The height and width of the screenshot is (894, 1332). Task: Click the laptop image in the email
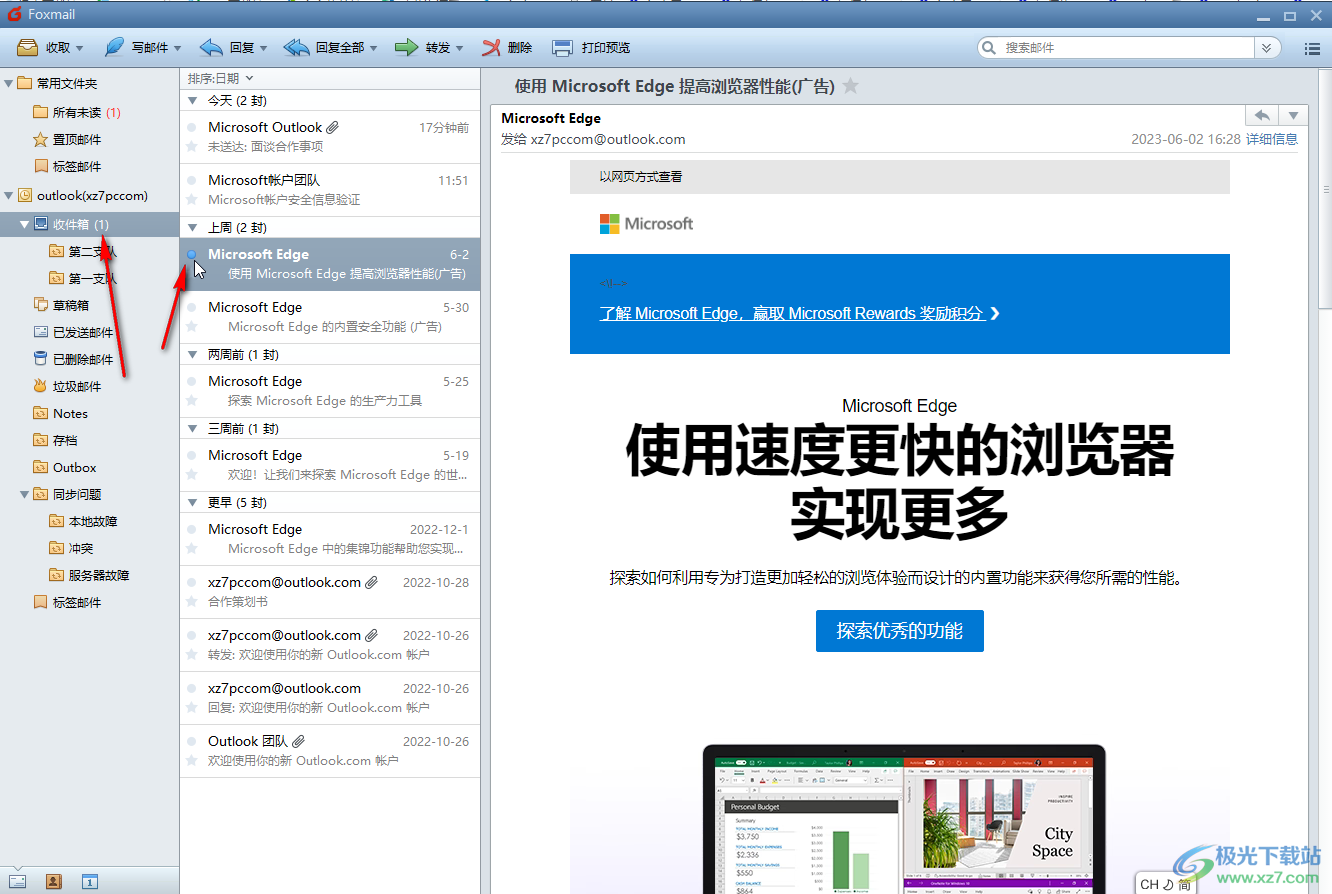click(904, 819)
